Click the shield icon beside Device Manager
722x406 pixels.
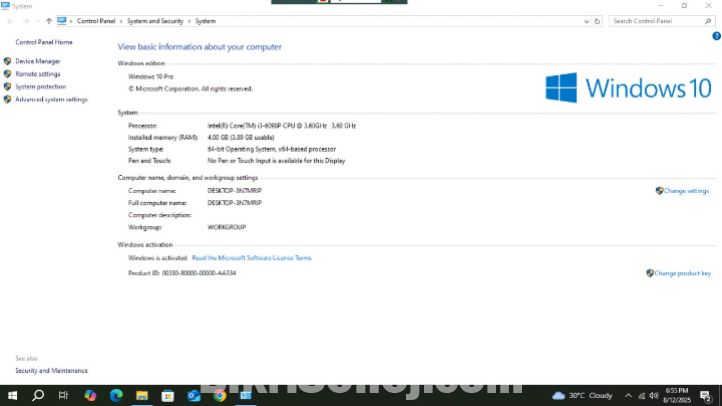(7, 61)
